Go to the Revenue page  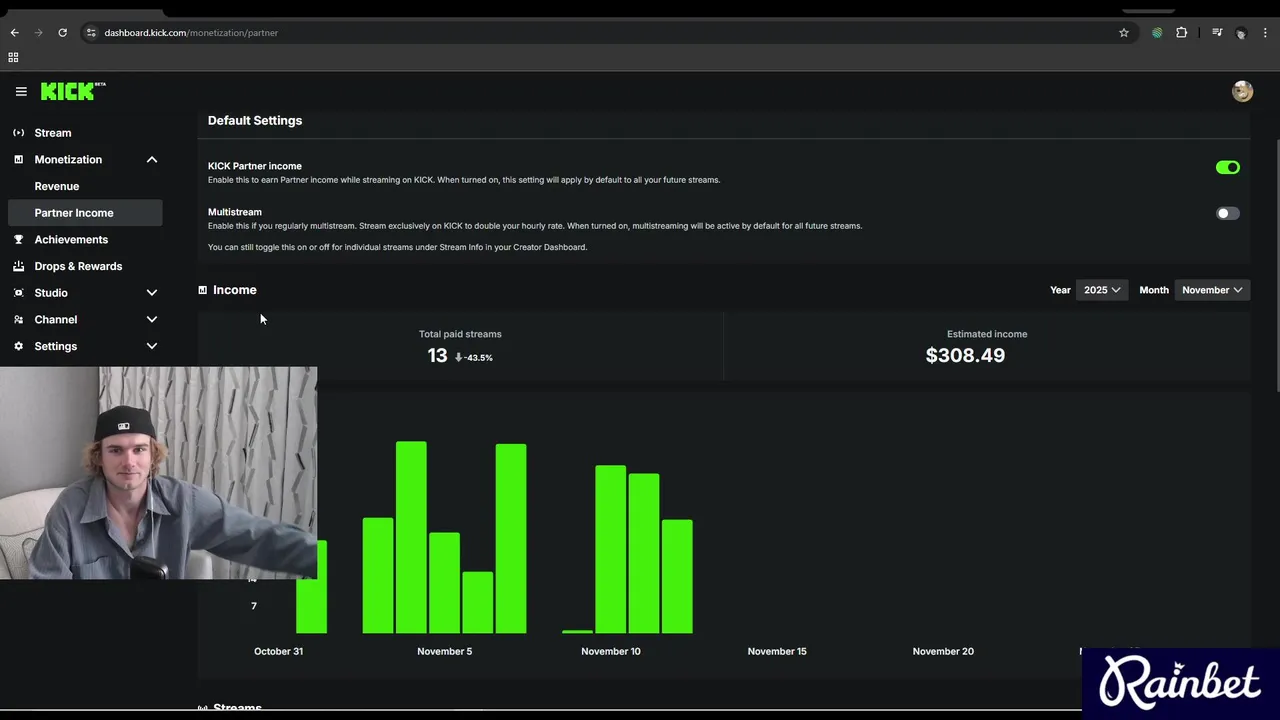(57, 186)
